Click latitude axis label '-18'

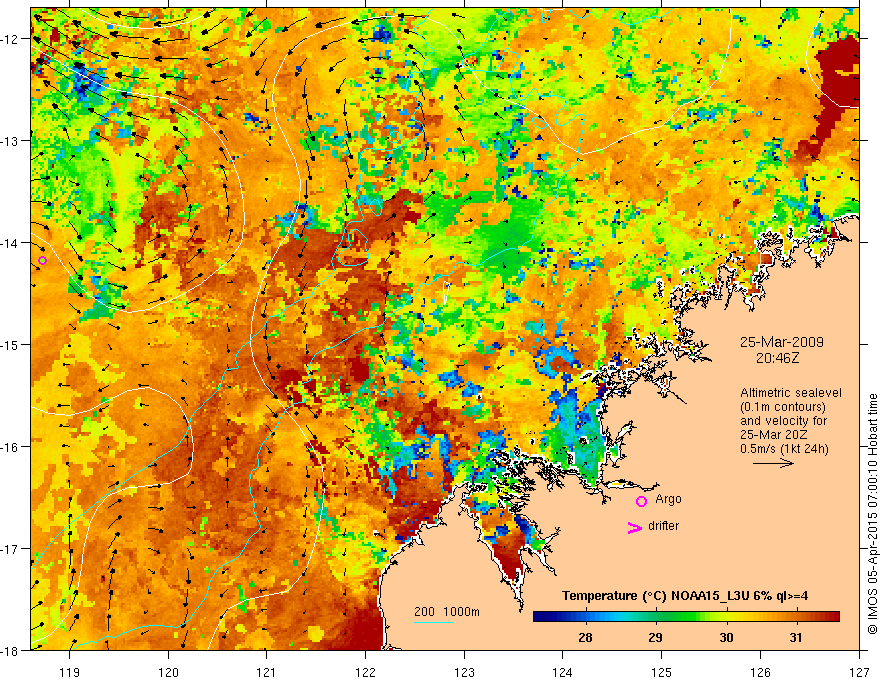click(x=11, y=650)
